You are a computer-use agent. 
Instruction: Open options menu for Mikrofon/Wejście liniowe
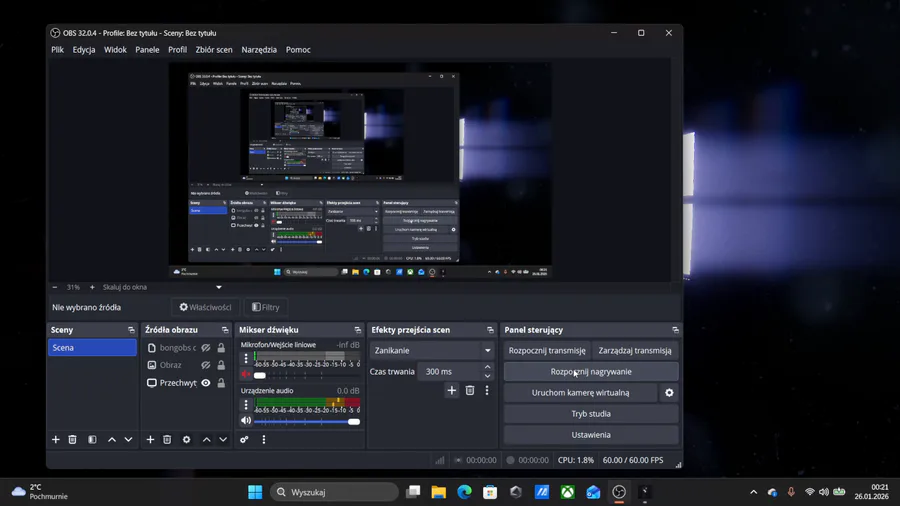point(246,359)
